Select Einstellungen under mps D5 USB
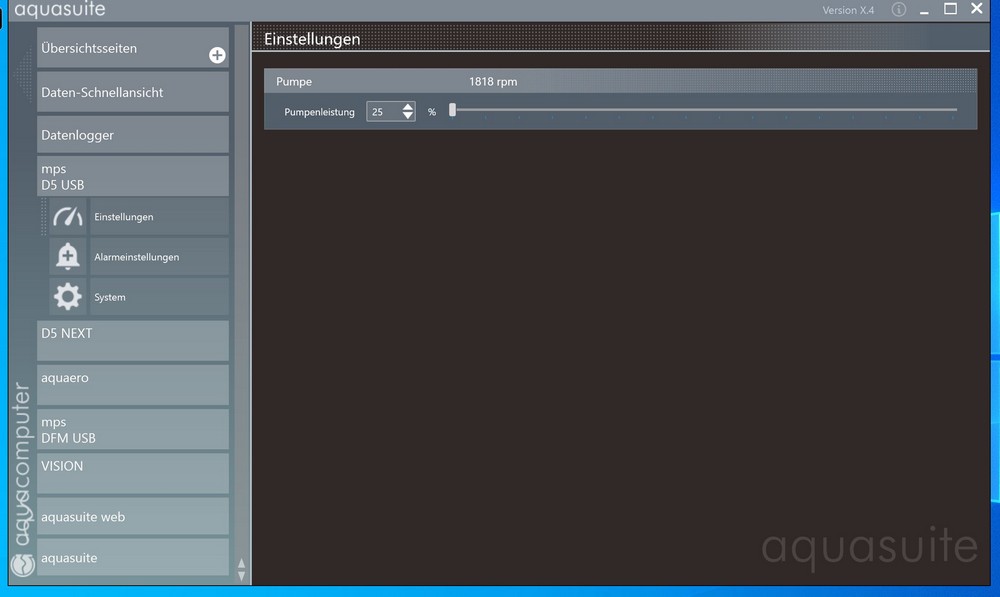This screenshot has width=1000, height=597. click(159, 217)
